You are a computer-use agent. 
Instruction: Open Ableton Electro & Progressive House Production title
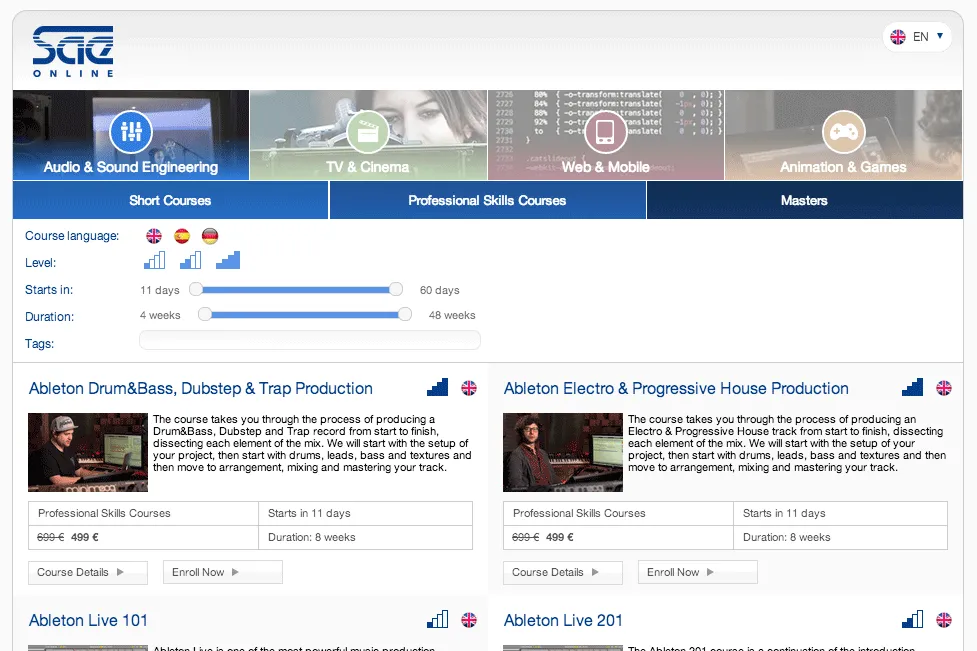tap(676, 389)
